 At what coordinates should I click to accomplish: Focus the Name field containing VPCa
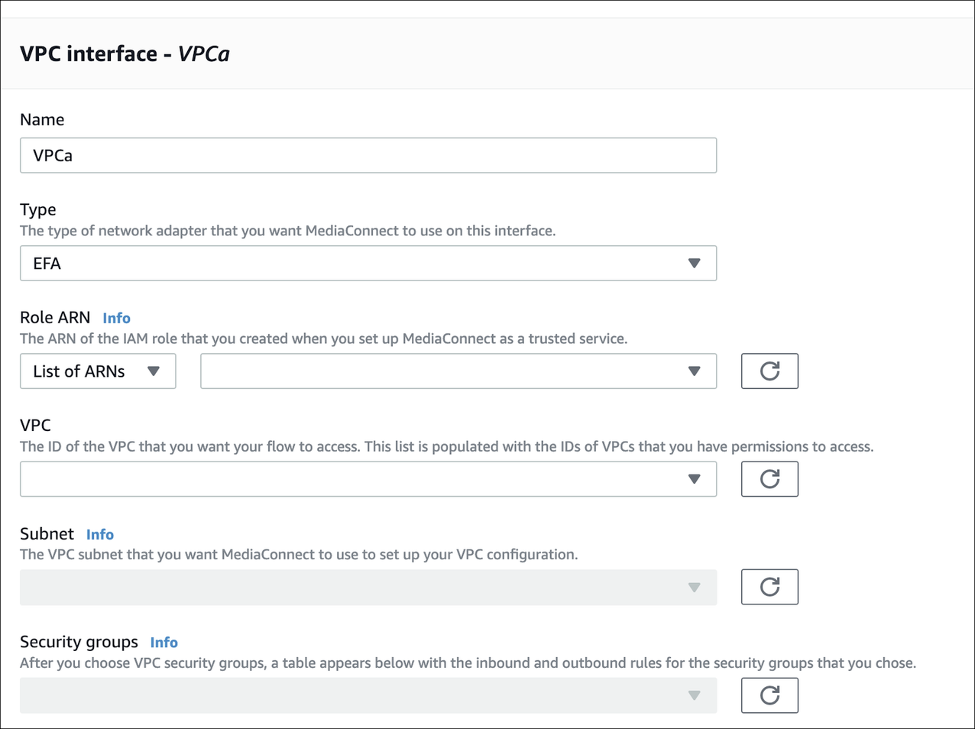tap(368, 155)
